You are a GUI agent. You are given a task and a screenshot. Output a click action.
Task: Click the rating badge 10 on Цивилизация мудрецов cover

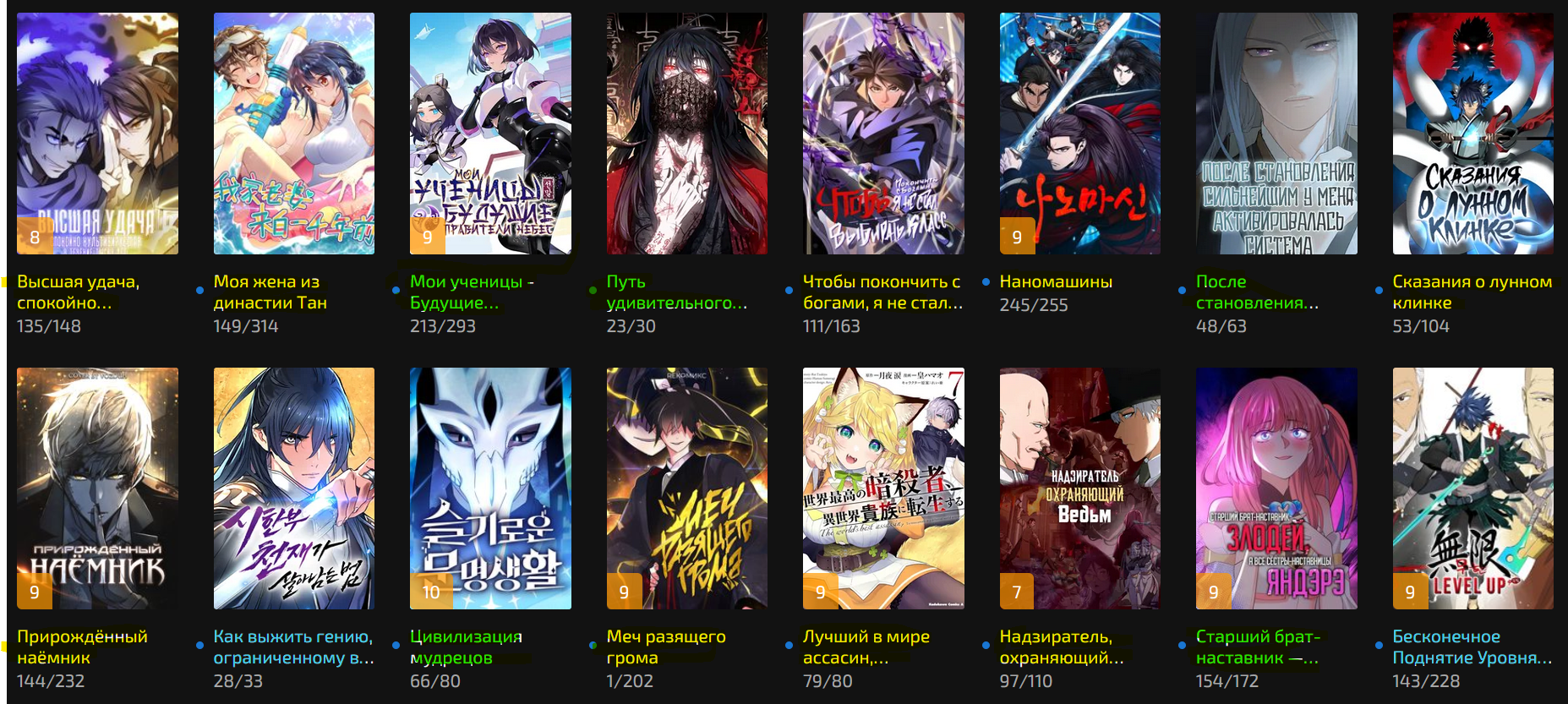tap(431, 592)
